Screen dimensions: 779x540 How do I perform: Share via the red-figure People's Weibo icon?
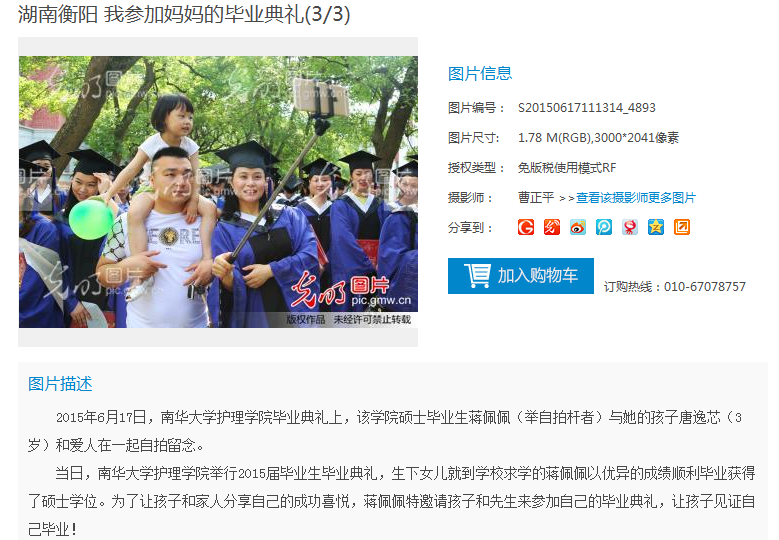tap(630, 227)
